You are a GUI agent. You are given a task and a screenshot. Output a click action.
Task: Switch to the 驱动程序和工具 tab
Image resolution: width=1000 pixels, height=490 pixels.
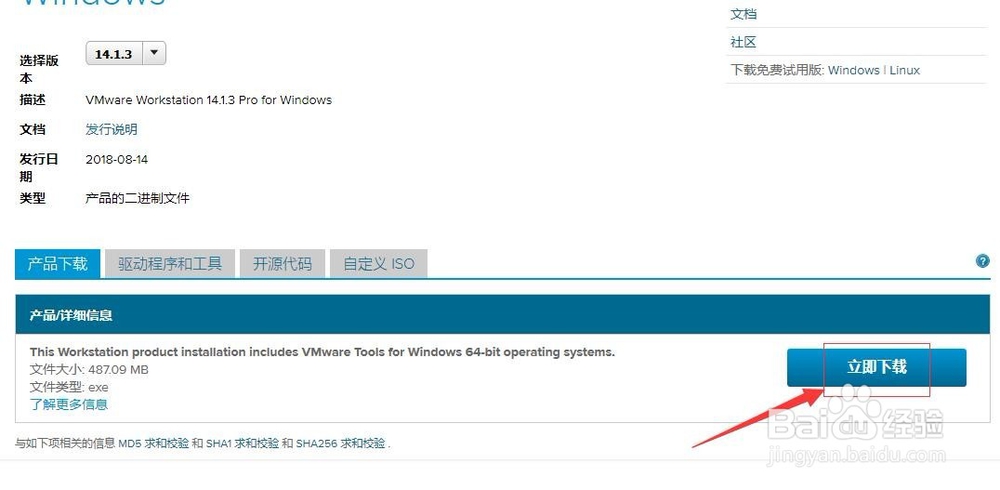[x=170, y=264]
